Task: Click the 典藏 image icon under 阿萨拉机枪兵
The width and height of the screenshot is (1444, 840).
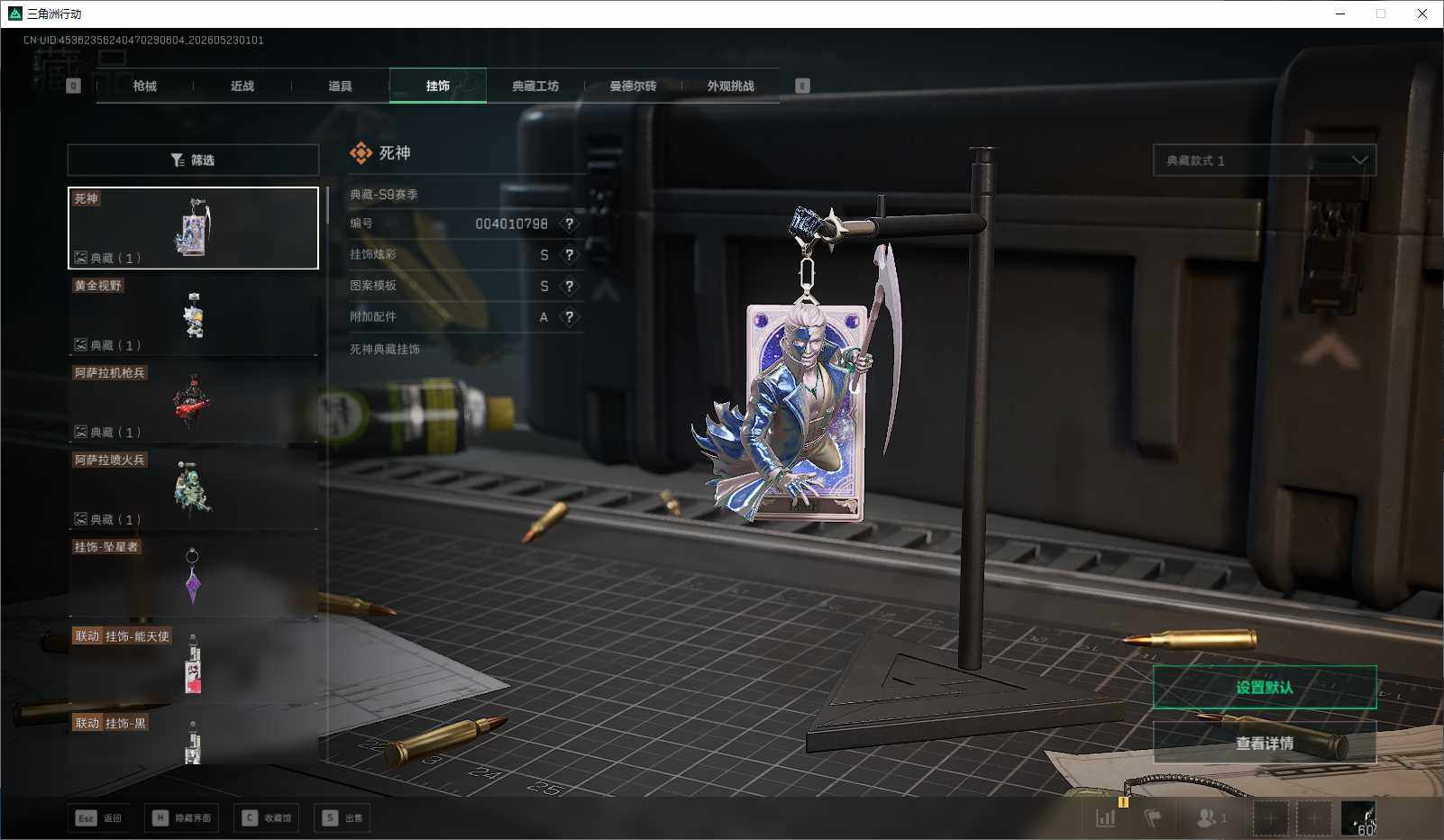Action: point(80,432)
